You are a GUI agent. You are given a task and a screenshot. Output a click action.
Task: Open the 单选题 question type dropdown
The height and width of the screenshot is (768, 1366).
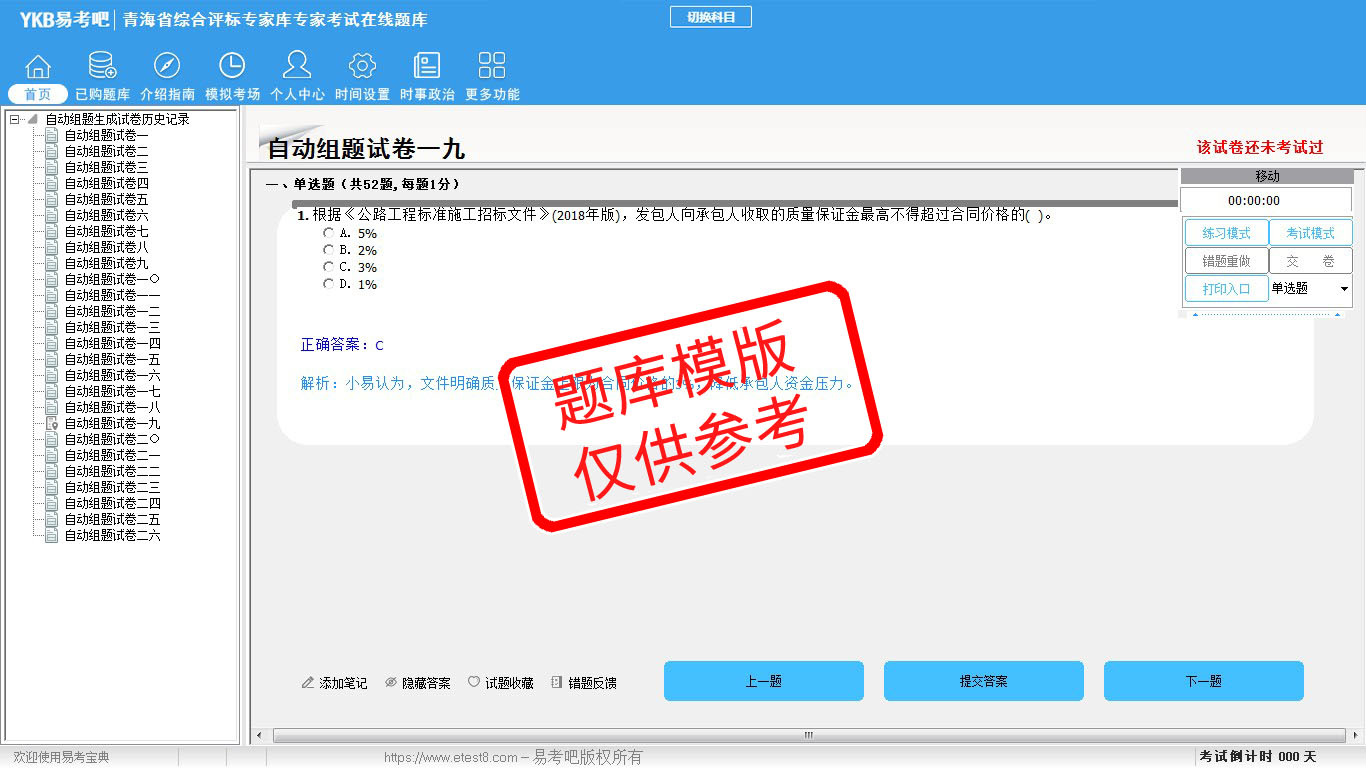click(x=1343, y=289)
